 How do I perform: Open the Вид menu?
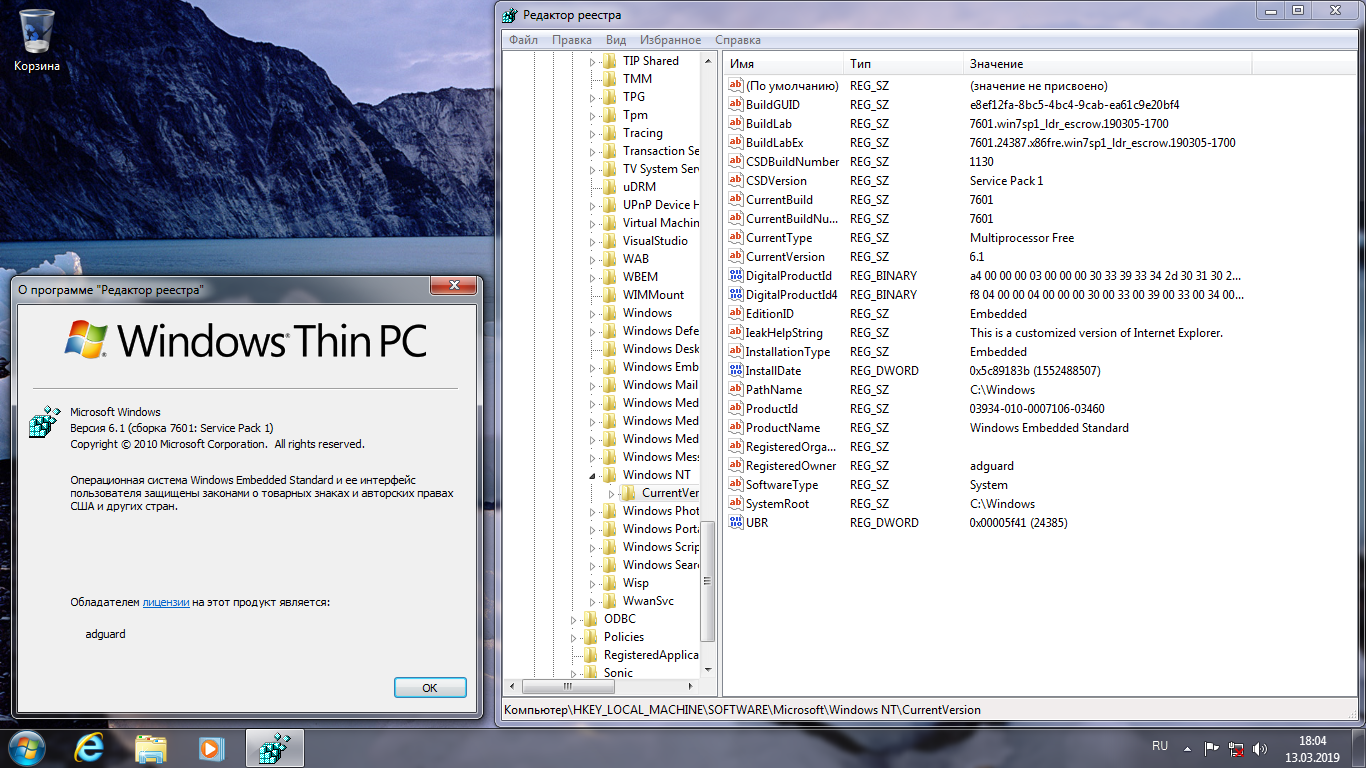click(616, 40)
